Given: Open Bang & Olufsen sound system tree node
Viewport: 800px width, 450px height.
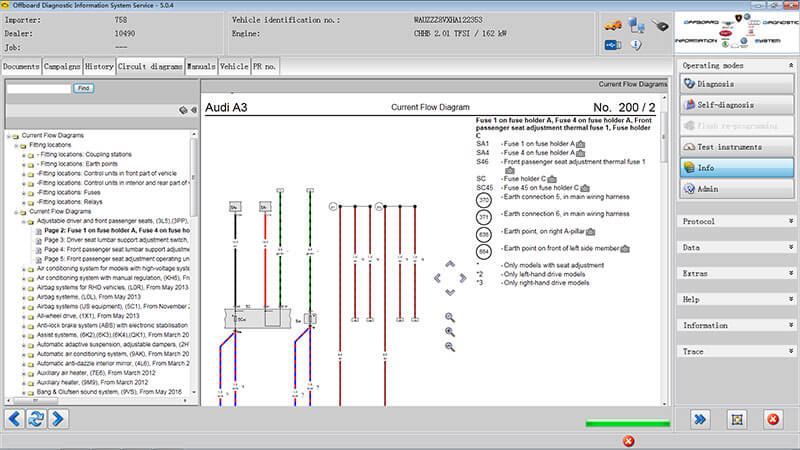Looking at the screenshot, I should [109, 392].
